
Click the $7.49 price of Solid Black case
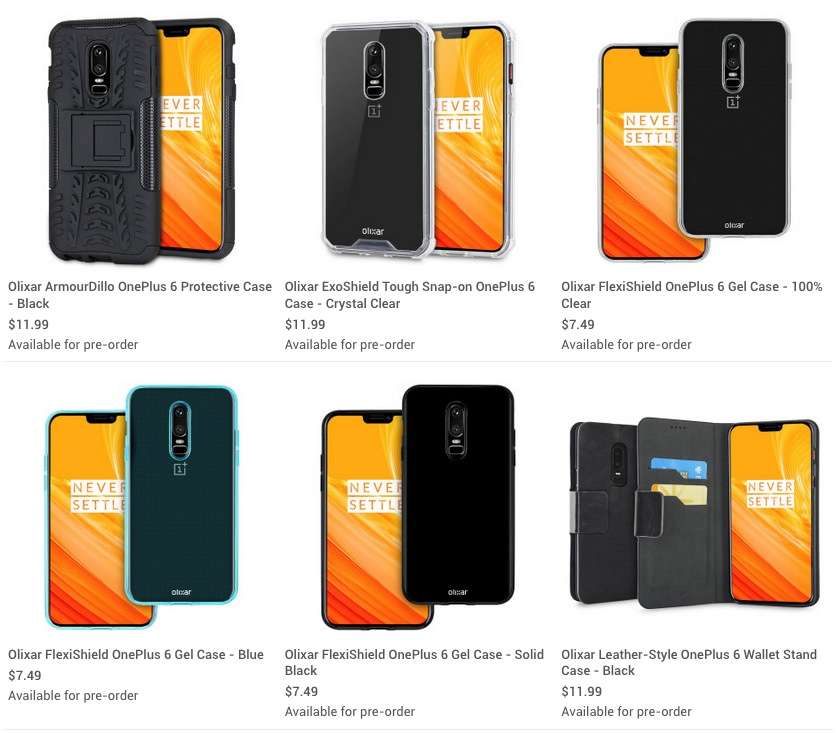point(301,692)
